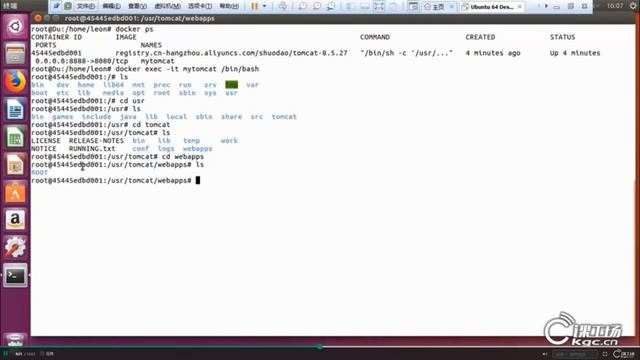Open the 查看(V) menu
The image size is (640, 360).
[137, 6]
